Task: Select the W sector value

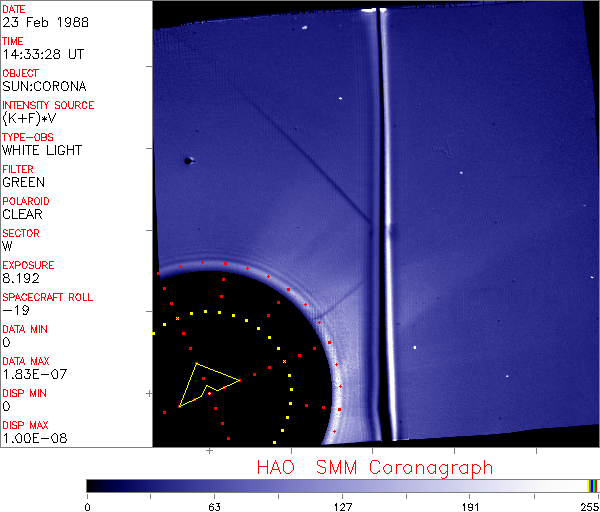Action: (x=7, y=246)
